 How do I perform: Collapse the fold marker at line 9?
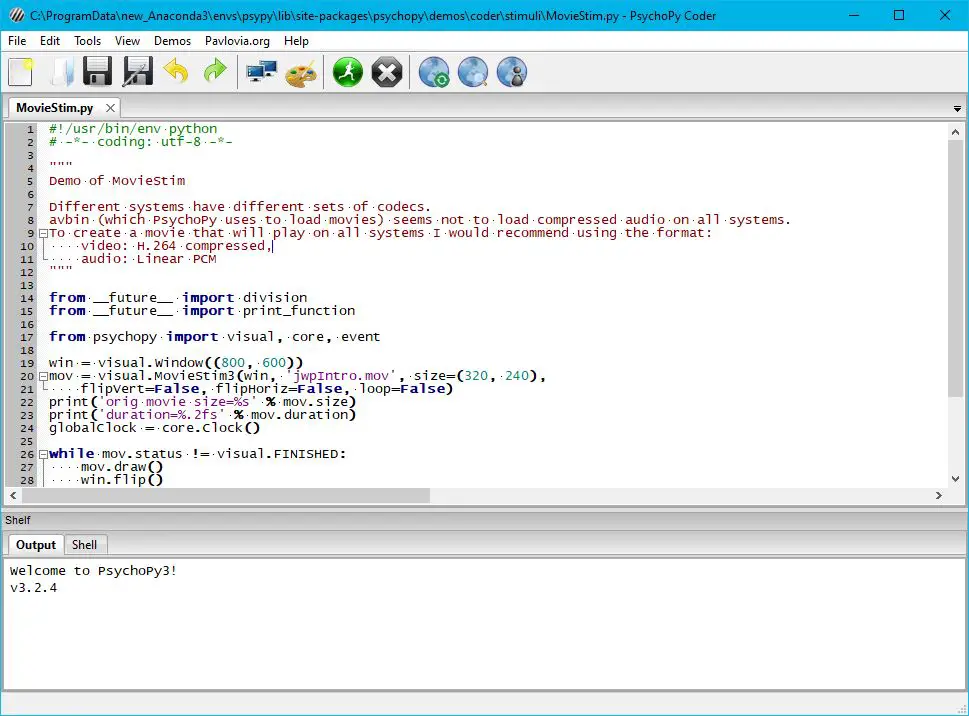(43, 234)
